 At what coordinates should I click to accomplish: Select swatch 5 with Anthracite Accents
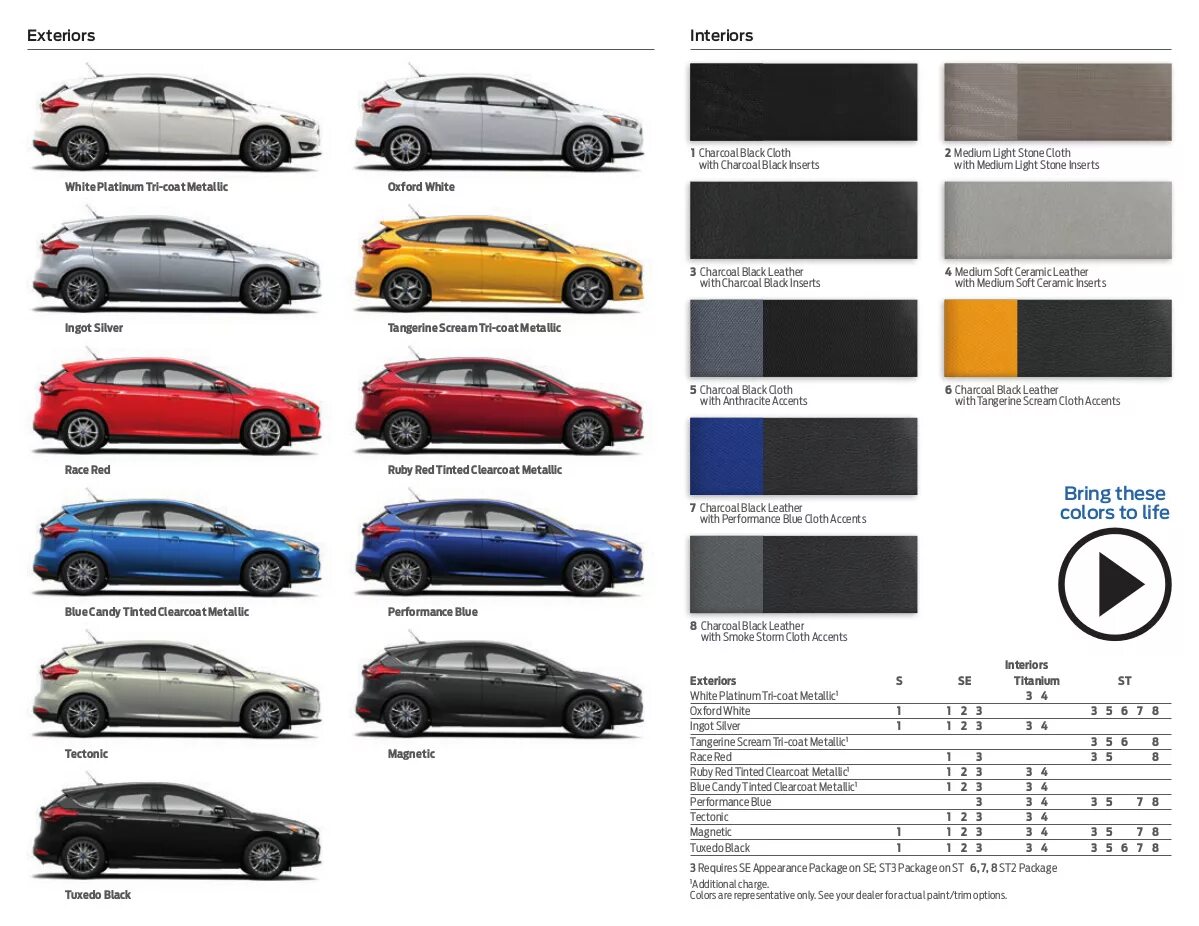click(x=803, y=338)
